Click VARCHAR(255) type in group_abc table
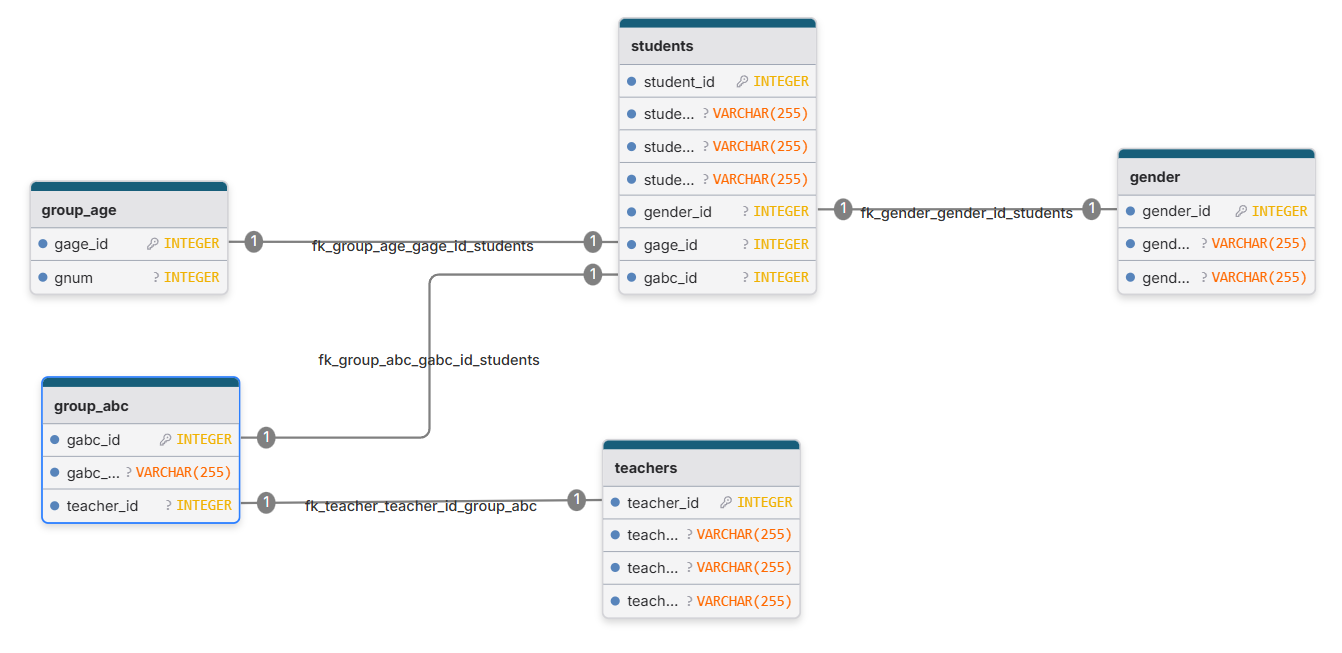This screenshot has width=1342, height=653. pos(184,472)
